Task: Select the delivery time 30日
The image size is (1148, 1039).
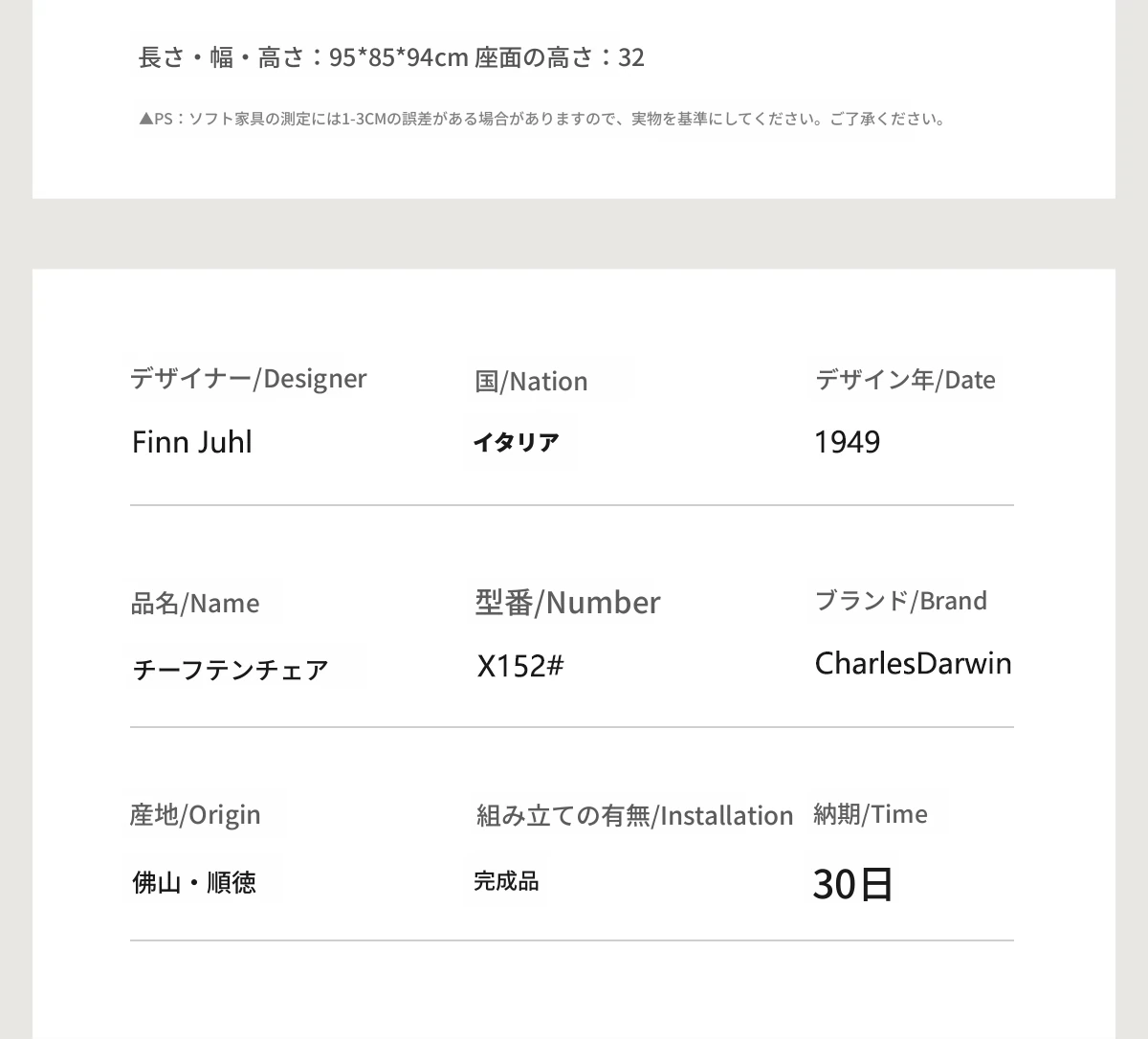Action: pos(852,884)
